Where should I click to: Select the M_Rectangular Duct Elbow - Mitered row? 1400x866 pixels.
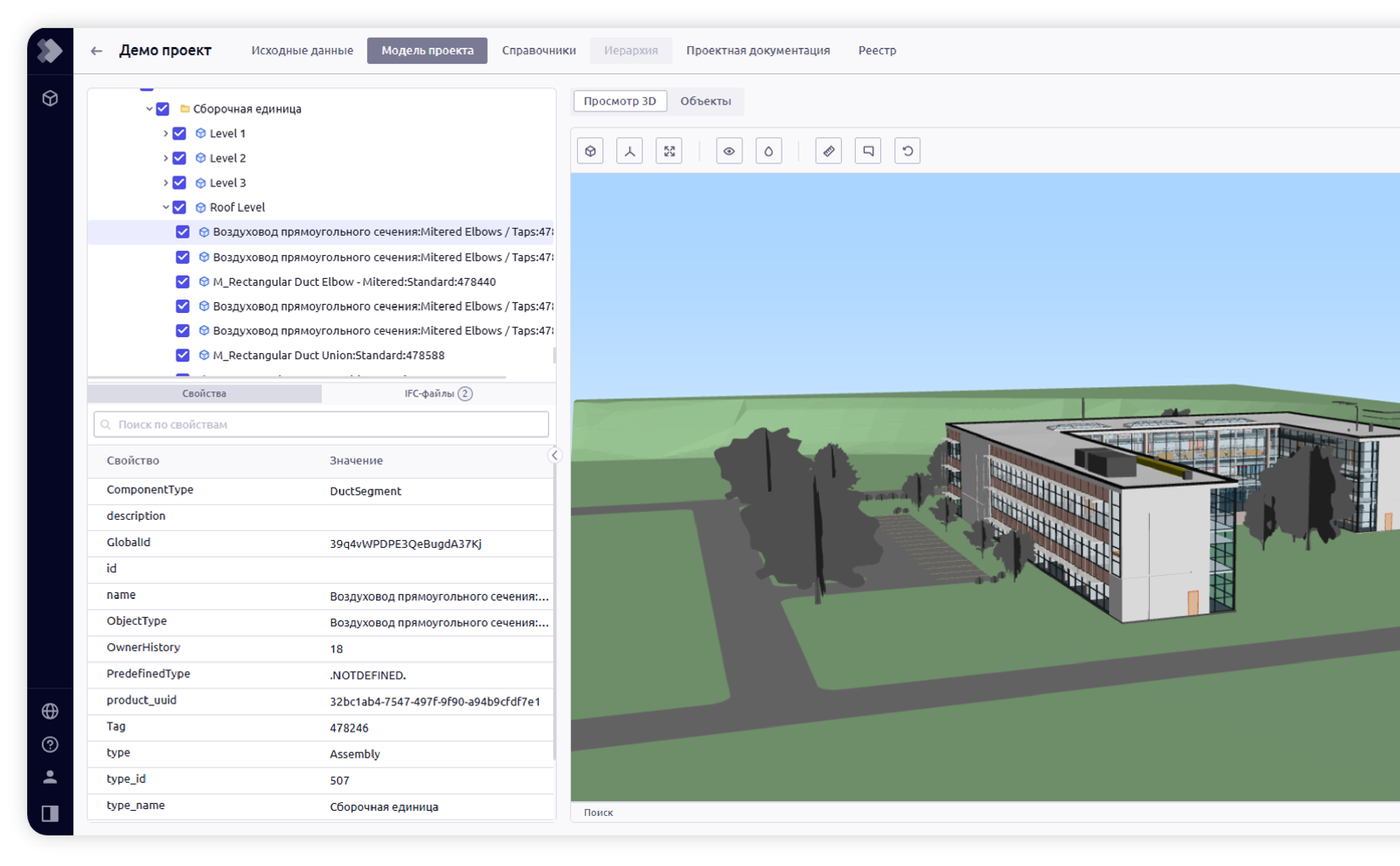click(321, 281)
